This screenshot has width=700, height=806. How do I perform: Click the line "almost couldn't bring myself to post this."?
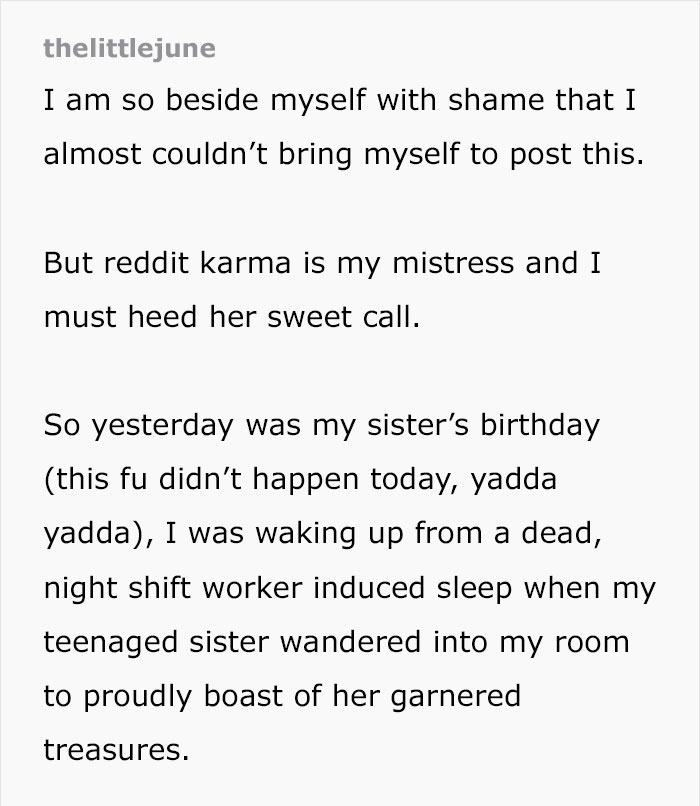click(339, 156)
